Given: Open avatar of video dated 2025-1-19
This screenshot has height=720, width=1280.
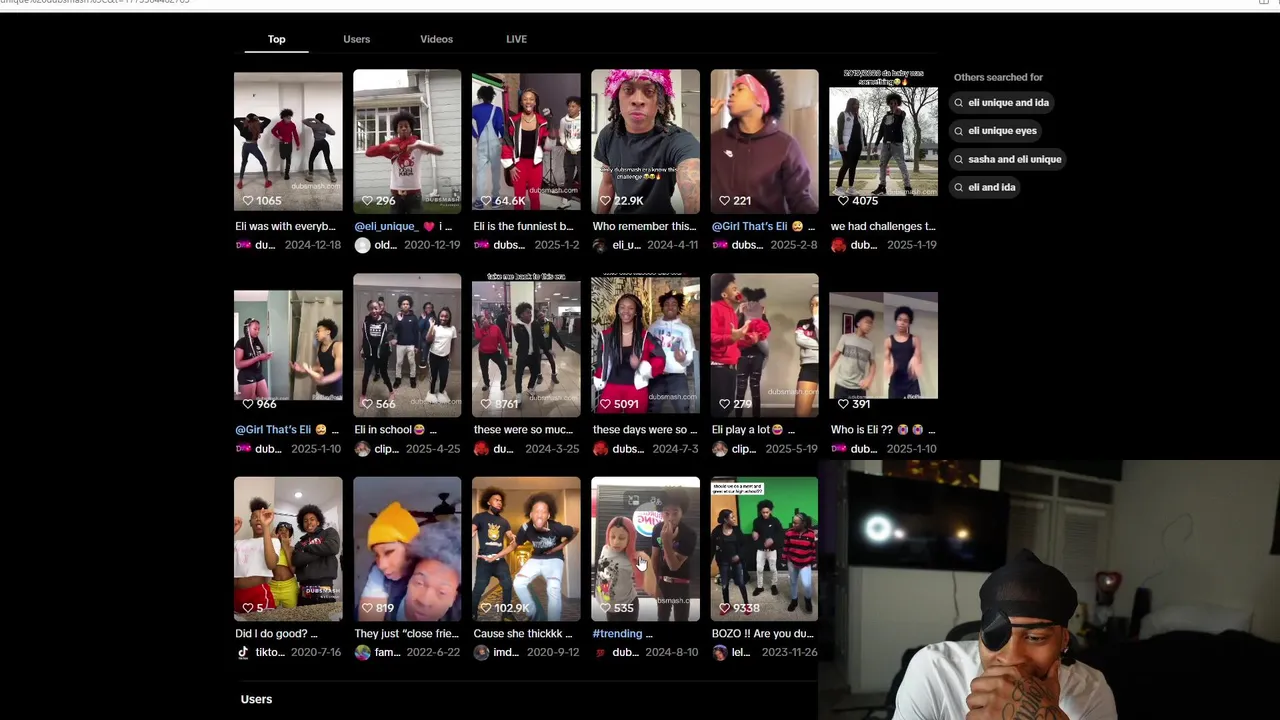Looking at the screenshot, I should (x=838, y=245).
